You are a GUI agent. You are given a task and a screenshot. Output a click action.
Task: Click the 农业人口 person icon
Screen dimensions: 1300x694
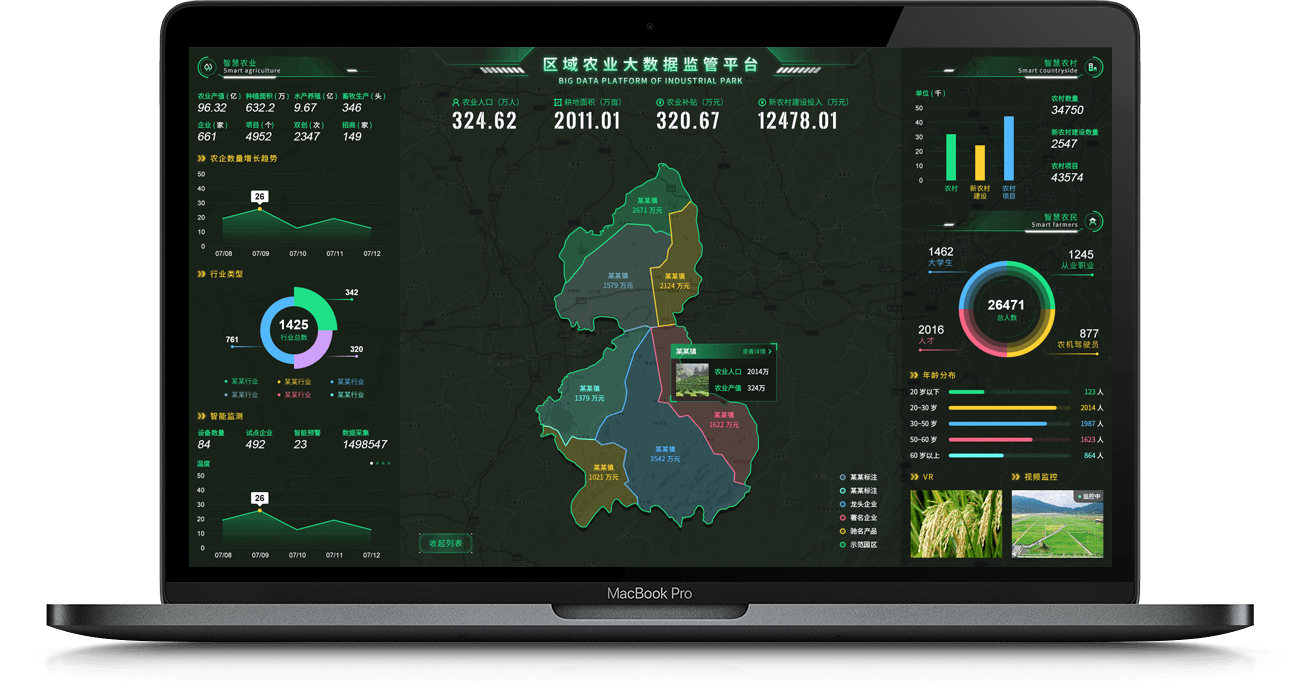tap(455, 102)
